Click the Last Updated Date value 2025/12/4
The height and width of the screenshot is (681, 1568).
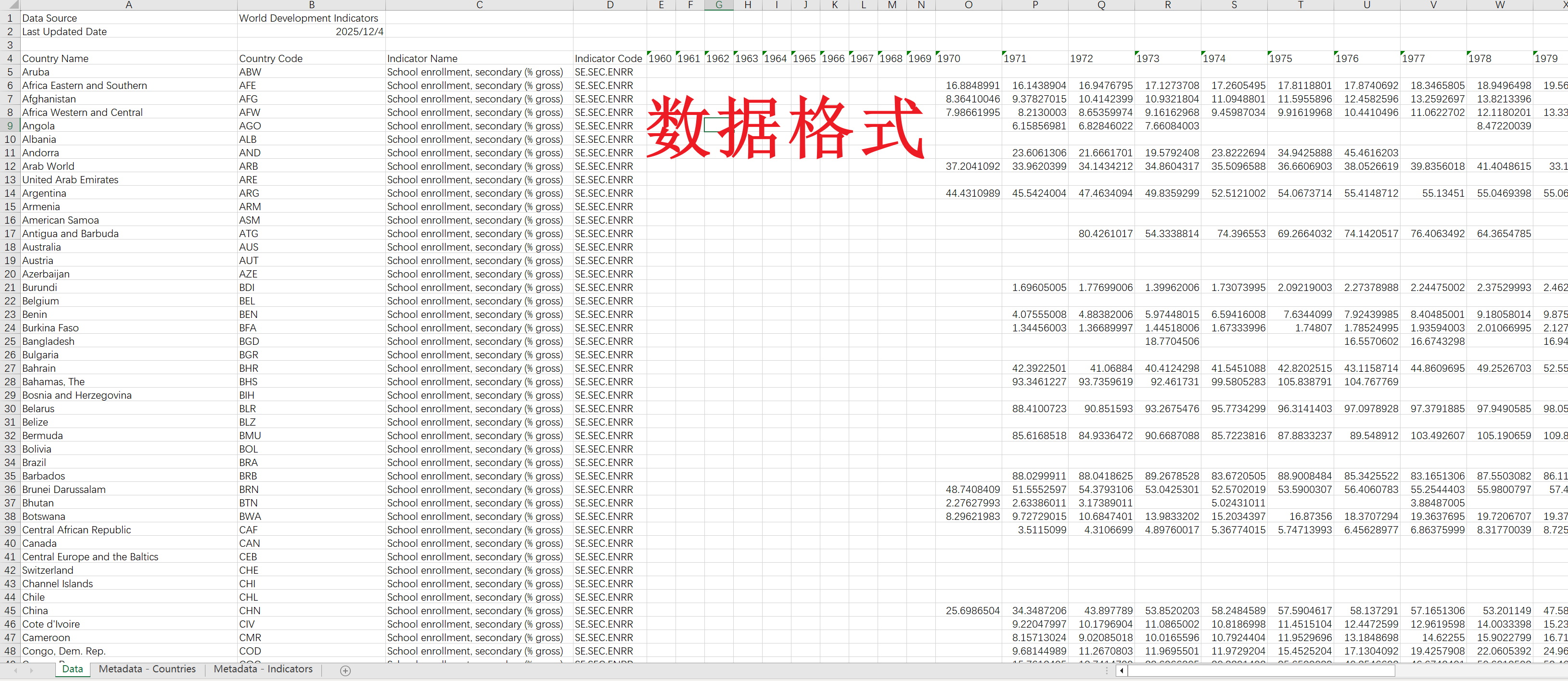pos(359,32)
